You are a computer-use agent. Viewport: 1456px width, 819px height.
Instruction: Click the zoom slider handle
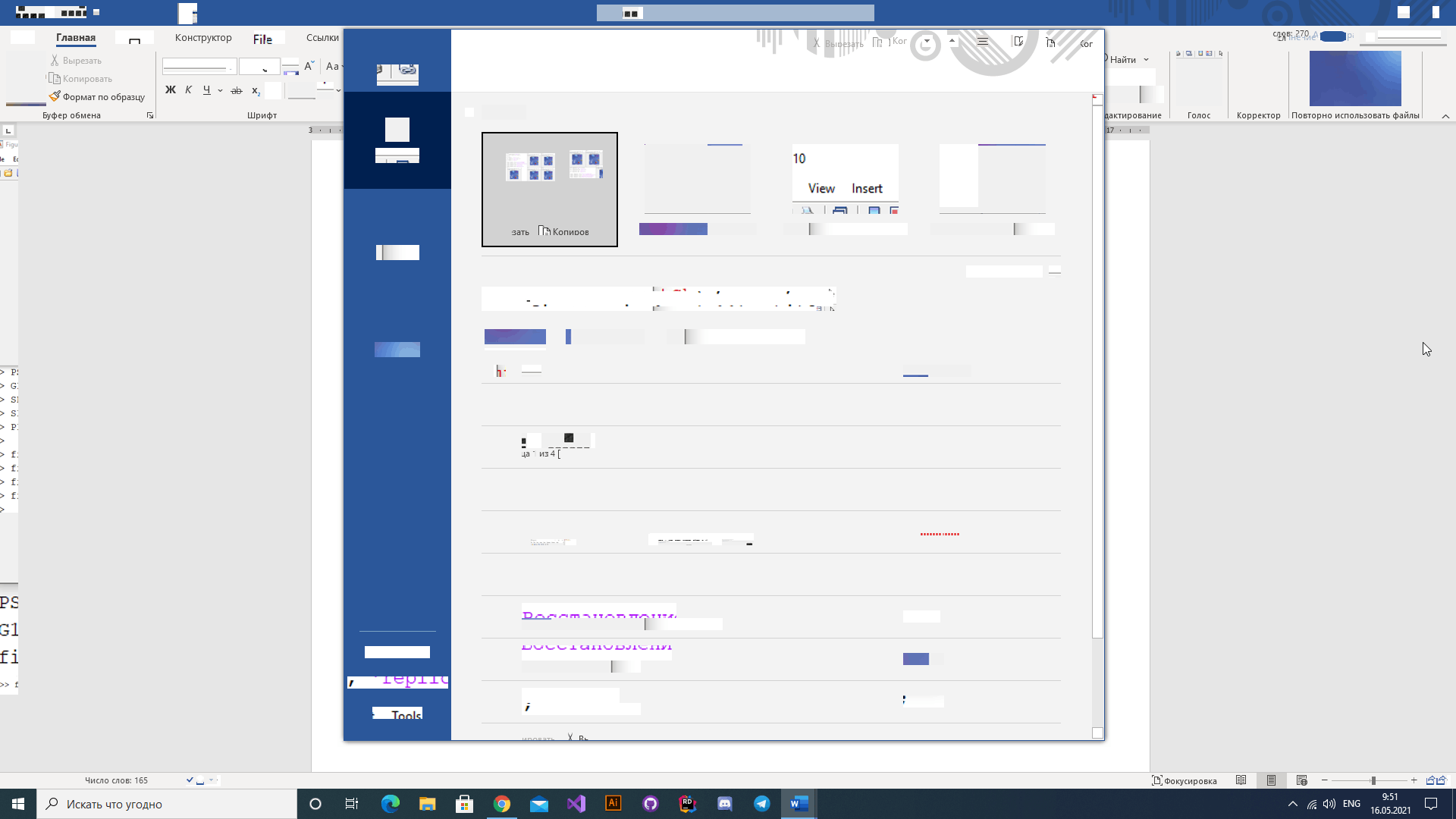1373,780
